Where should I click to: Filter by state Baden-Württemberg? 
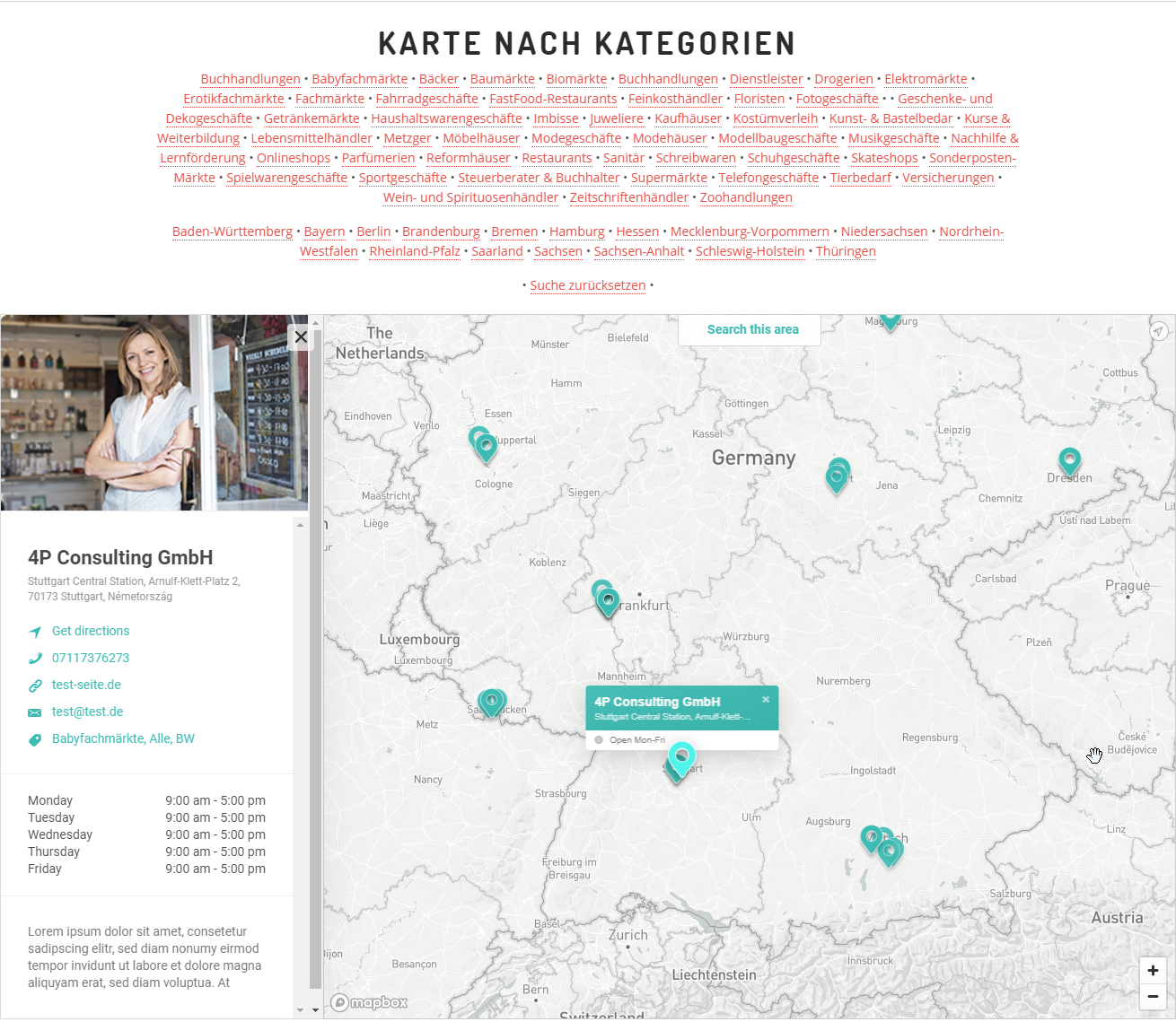tap(233, 231)
